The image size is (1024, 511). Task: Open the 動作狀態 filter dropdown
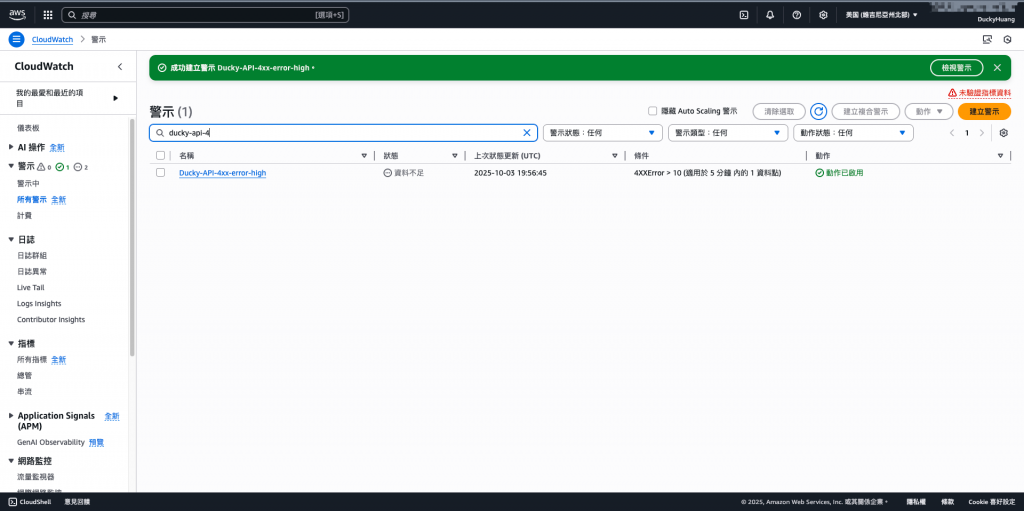click(x=853, y=133)
